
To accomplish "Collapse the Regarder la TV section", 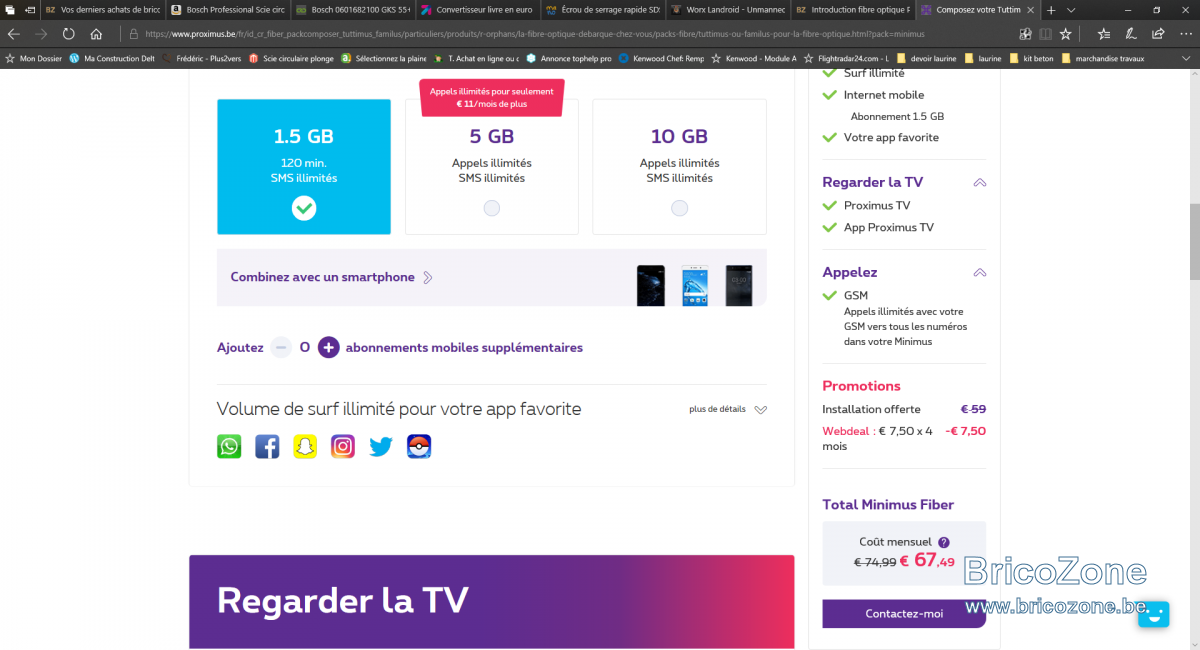I will tap(980, 183).
